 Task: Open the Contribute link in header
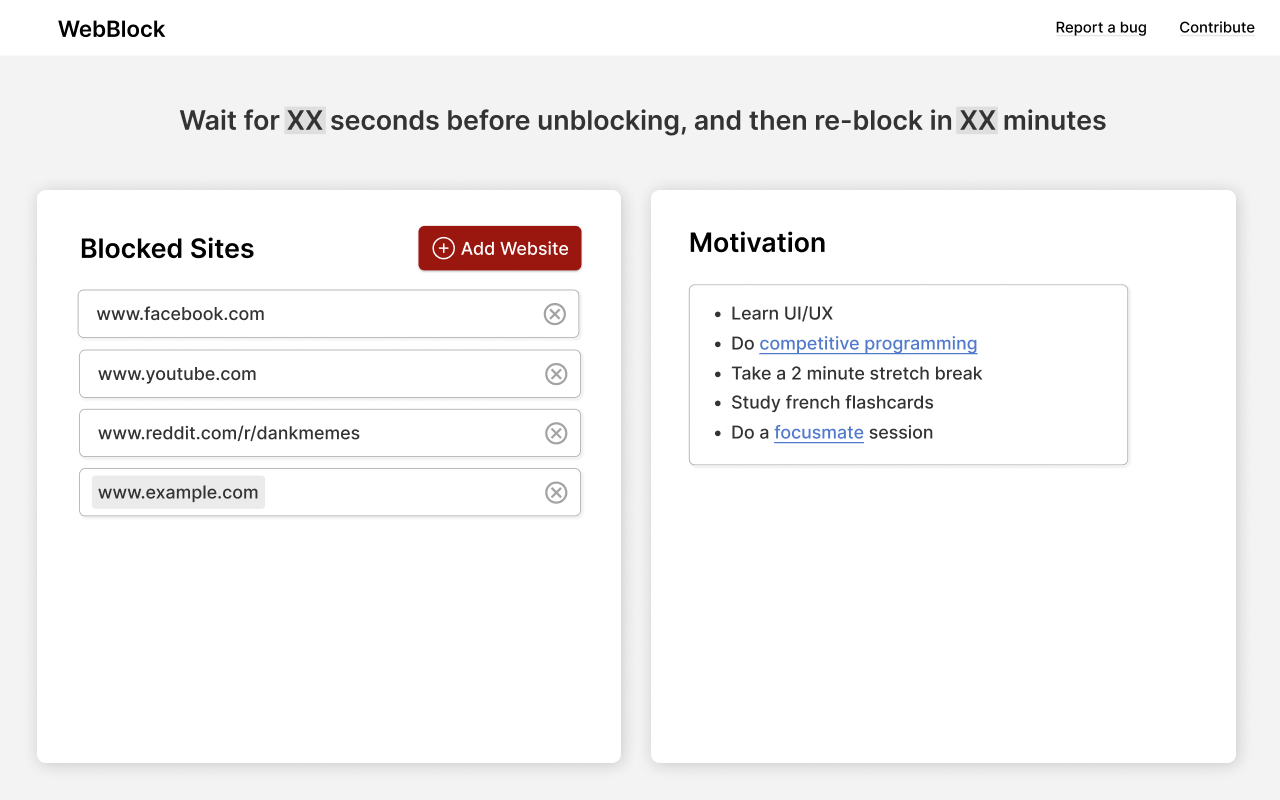pyautogui.click(x=1216, y=28)
